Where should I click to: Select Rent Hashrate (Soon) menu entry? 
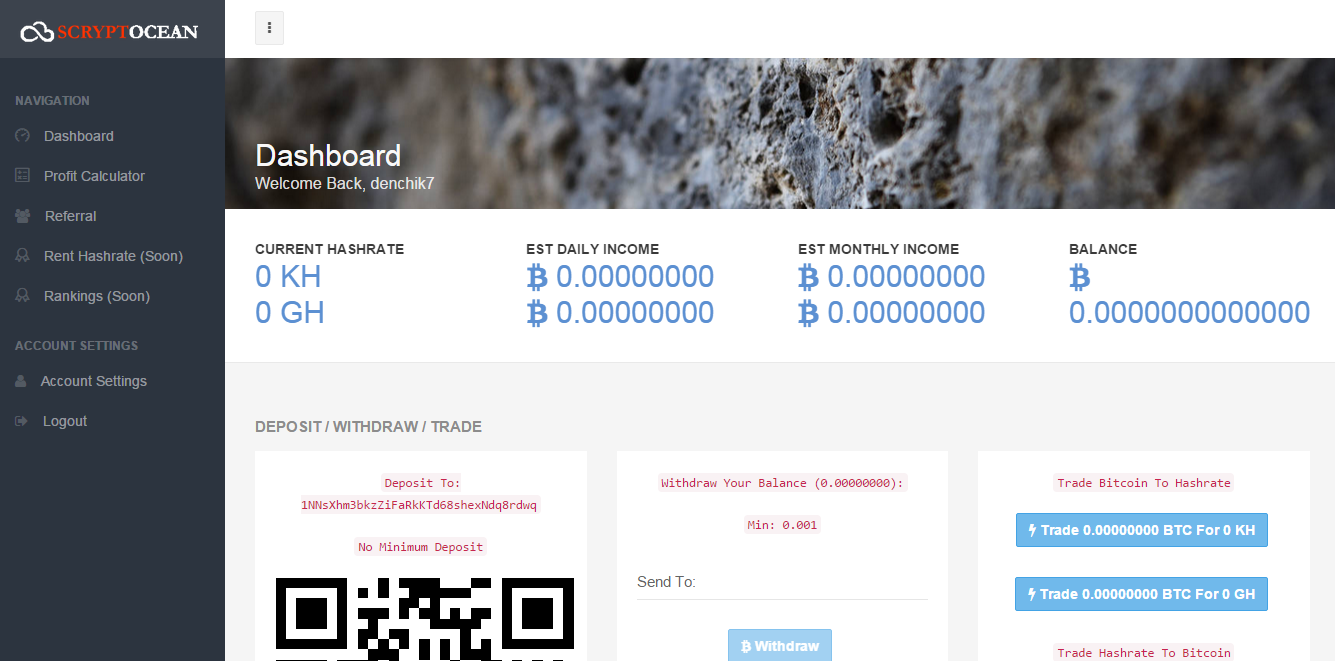113,256
